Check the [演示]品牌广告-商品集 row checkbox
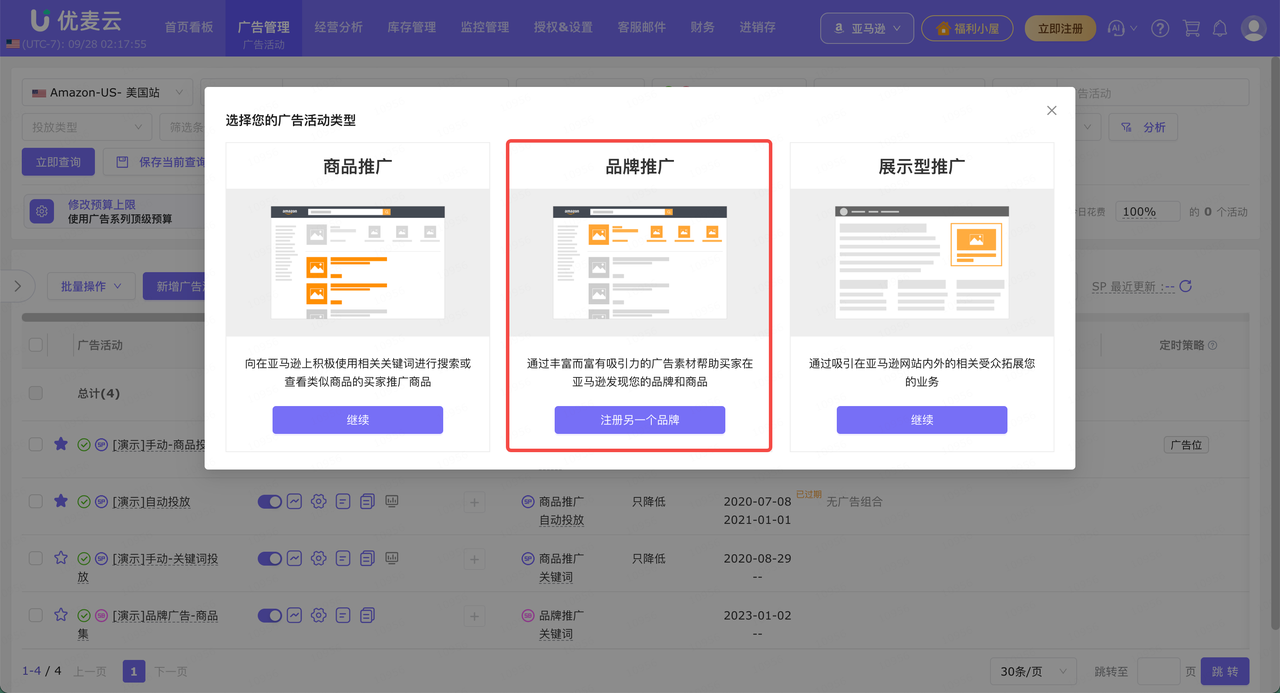 pyautogui.click(x=36, y=615)
